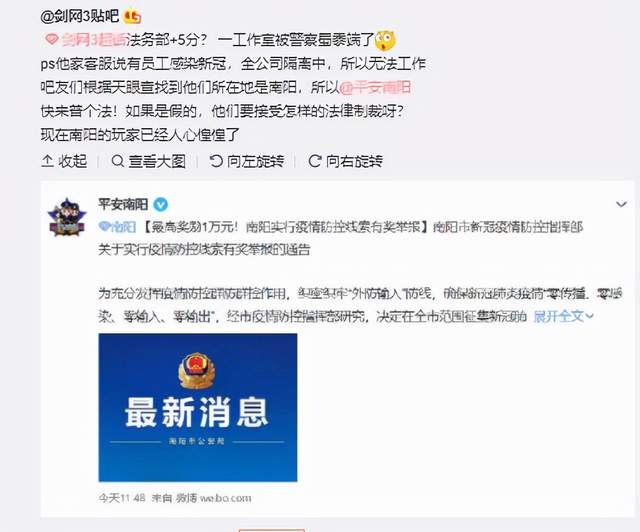640x532 pixels.
Task: Rotate image left with 向左旋转 icon
Action: point(216,161)
